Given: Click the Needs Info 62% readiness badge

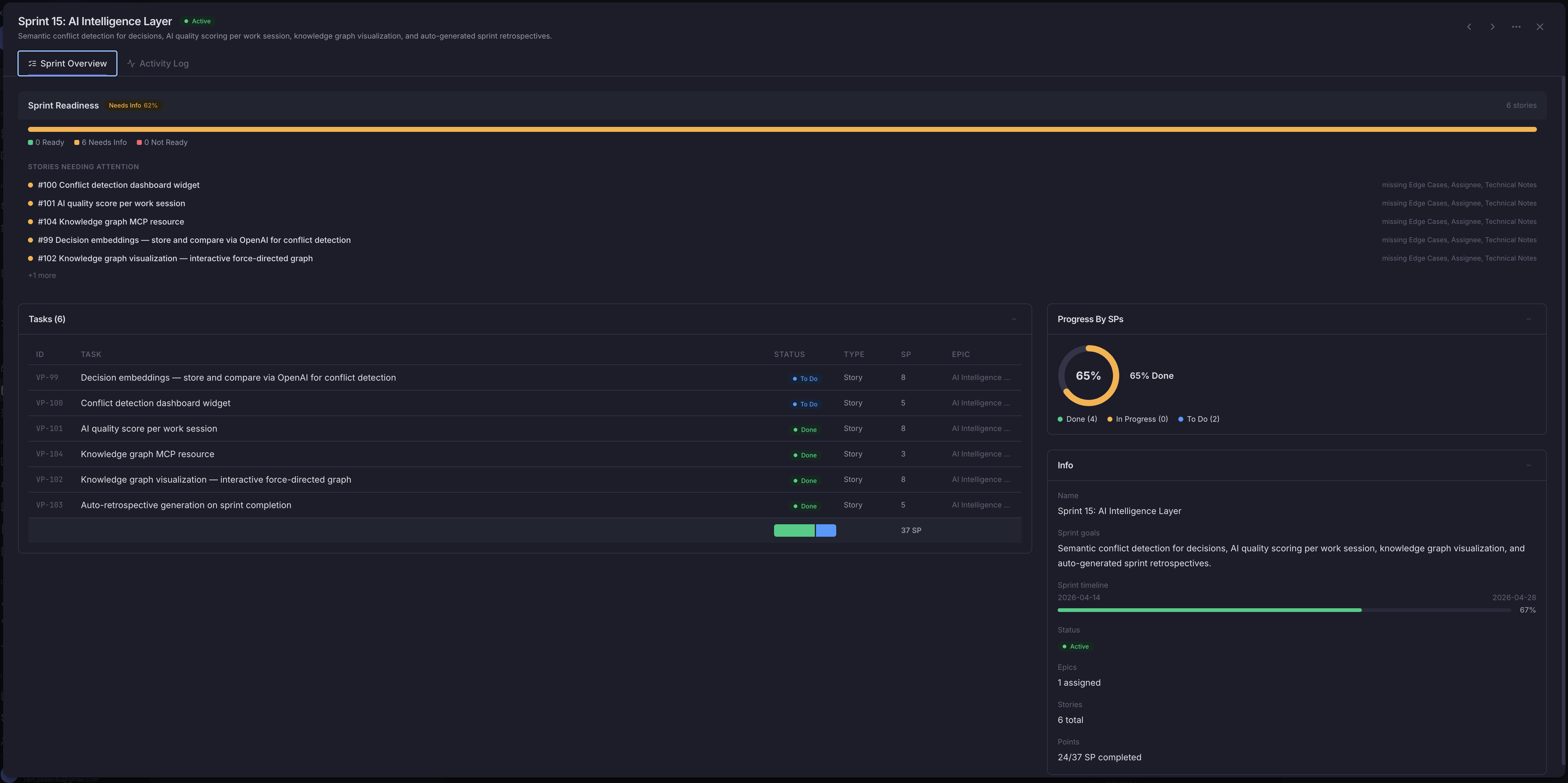Looking at the screenshot, I should [133, 105].
